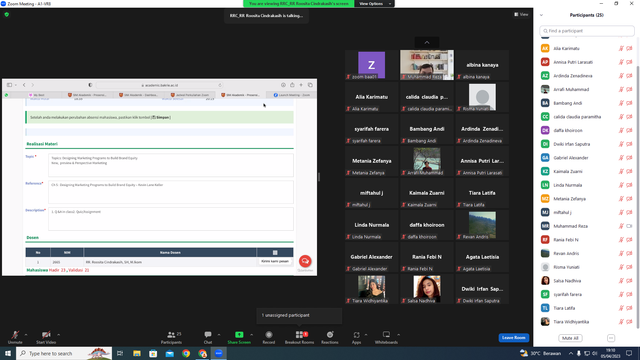Click the red chat bubble on shared webpage
This screenshot has height=360, width=640.
305,261
